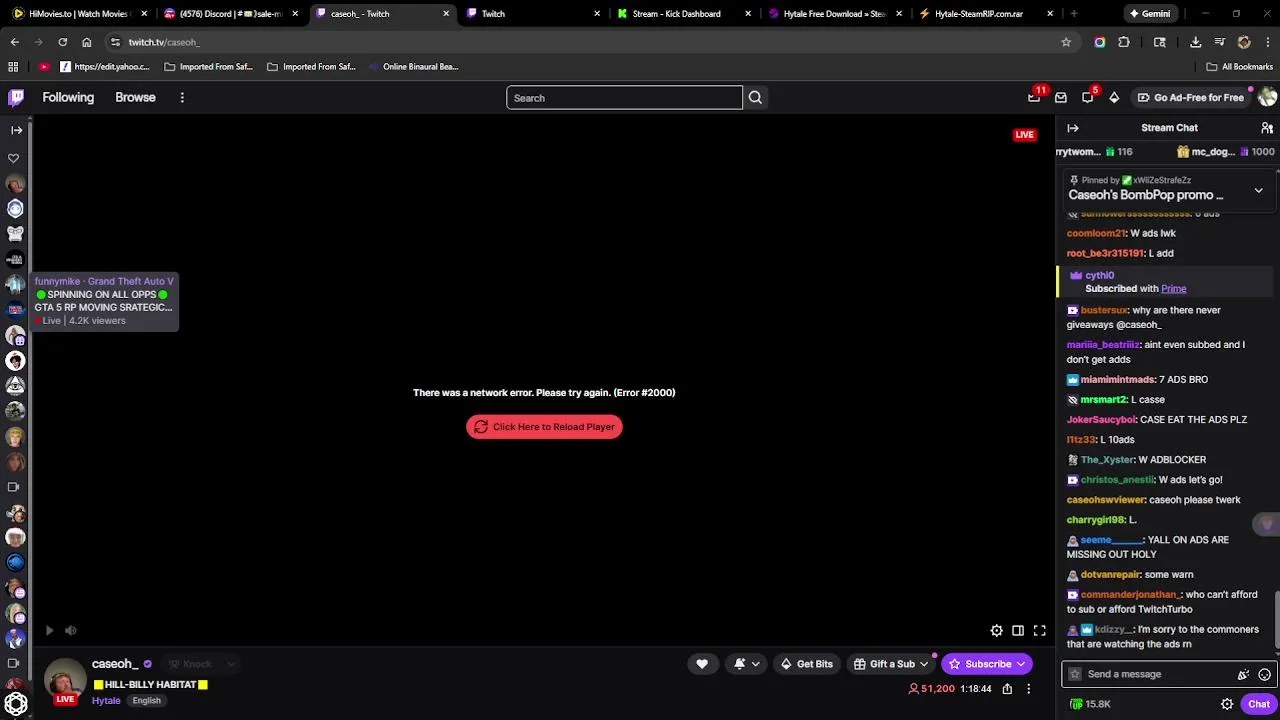Open the All Bookmarks folder

(1240, 67)
